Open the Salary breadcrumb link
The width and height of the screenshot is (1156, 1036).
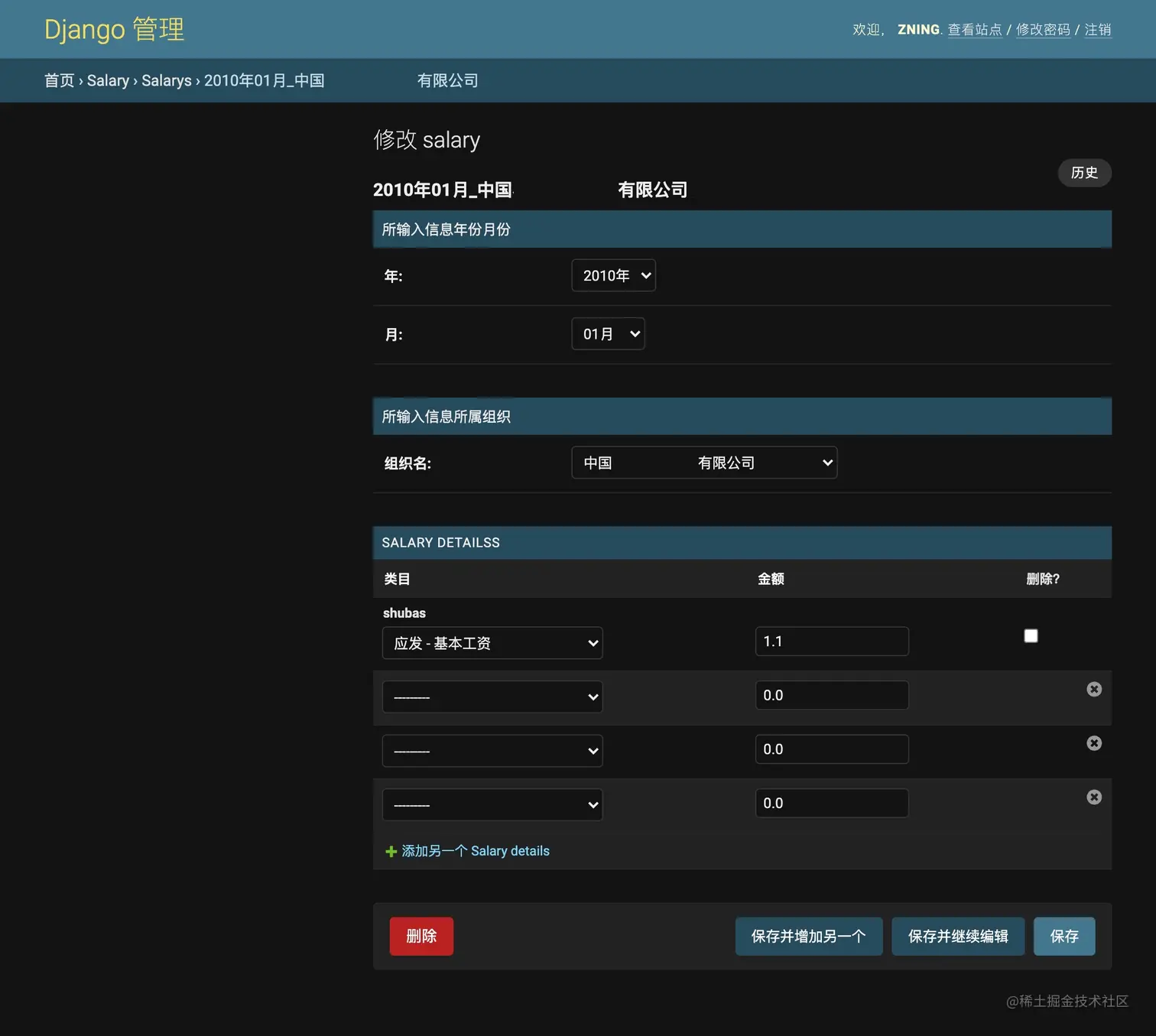coord(108,80)
